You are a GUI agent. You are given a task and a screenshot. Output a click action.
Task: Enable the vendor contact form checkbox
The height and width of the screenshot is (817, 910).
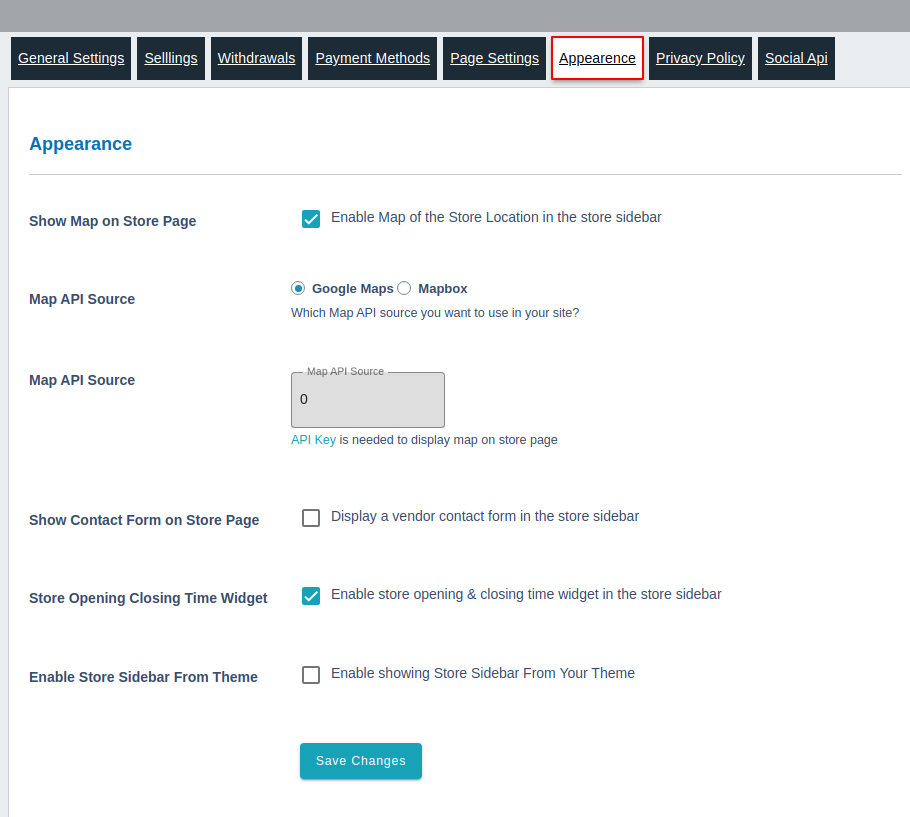point(311,517)
